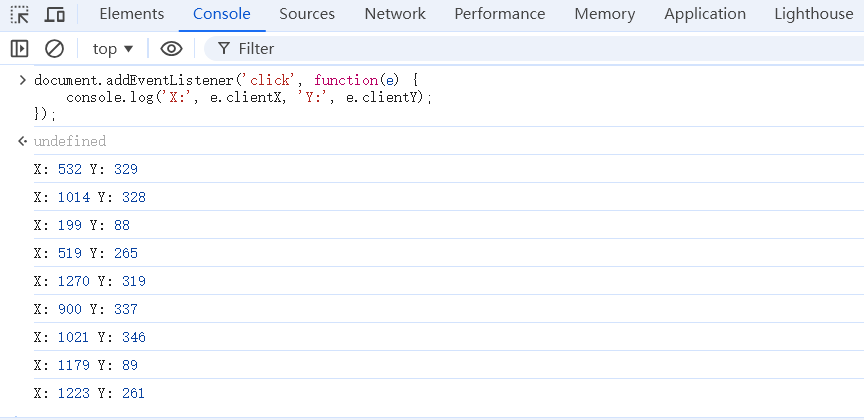Select the Console tab

point(222,14)
